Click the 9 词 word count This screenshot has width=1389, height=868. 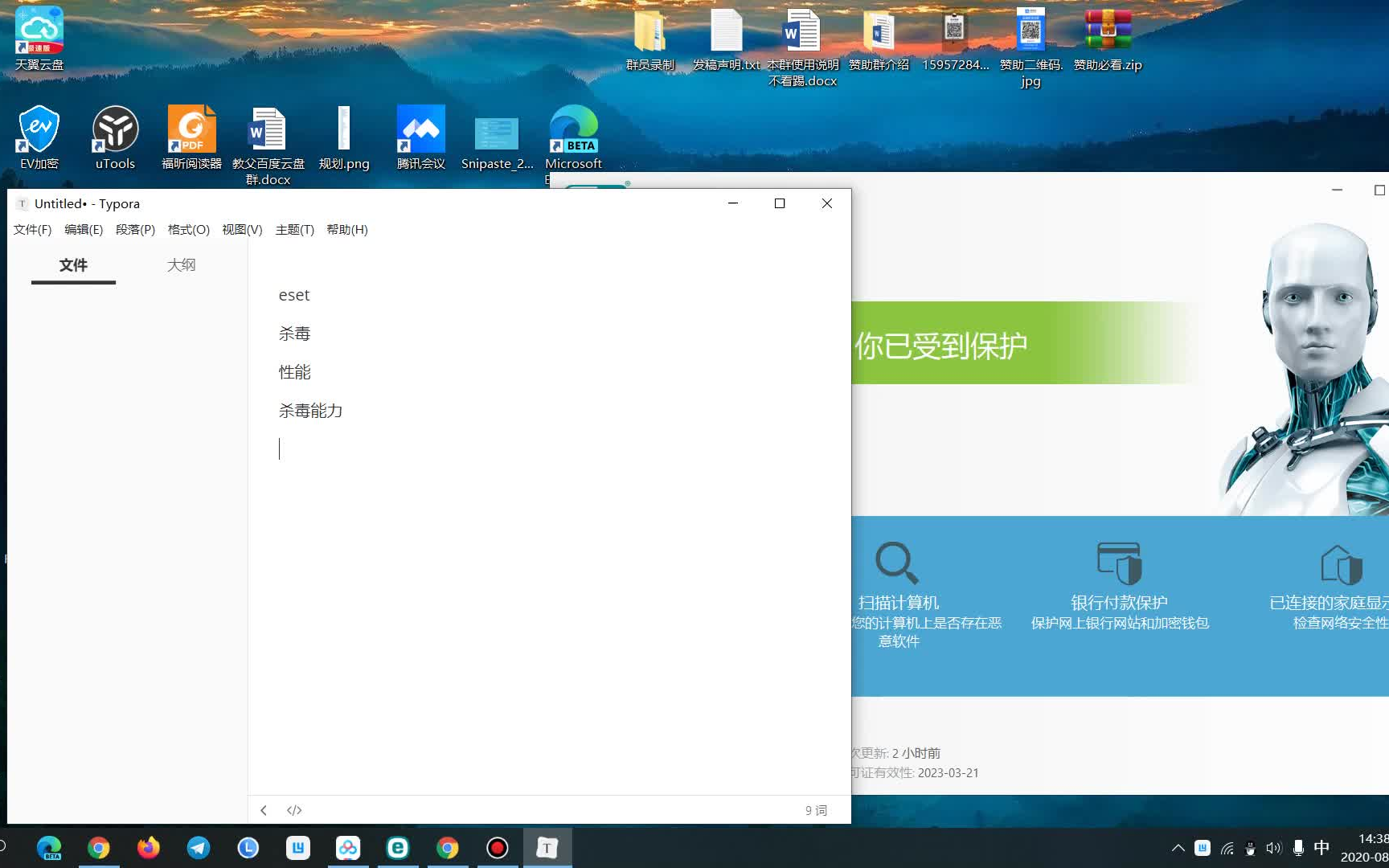[x=816, y=810]
